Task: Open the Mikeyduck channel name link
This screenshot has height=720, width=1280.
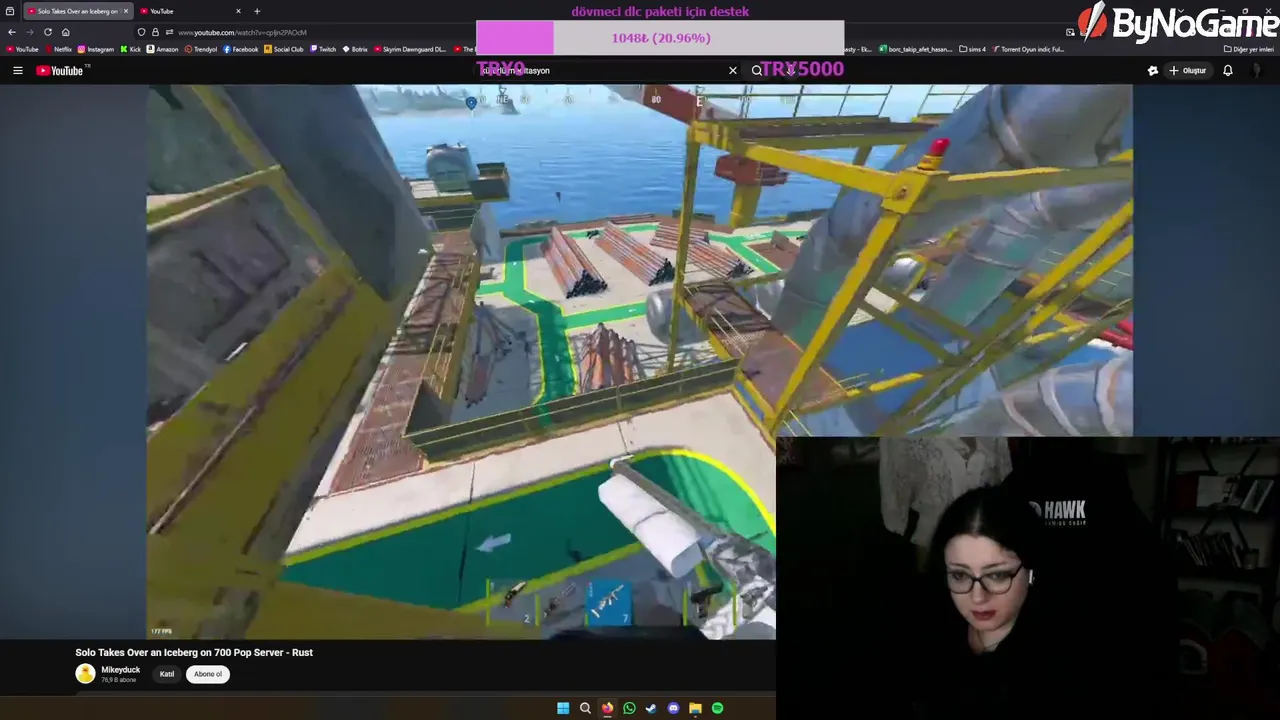Action: [x=121, y=670]
